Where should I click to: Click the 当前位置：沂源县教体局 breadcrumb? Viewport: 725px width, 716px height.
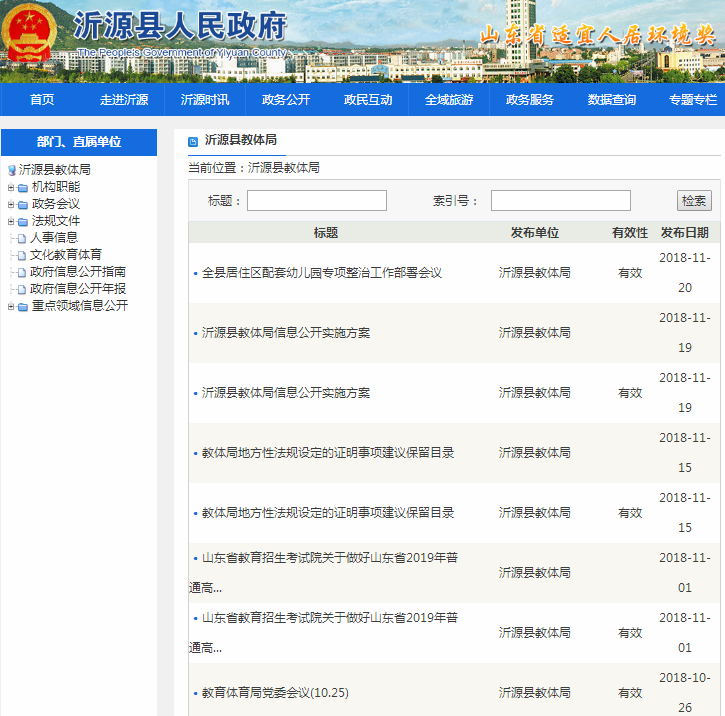[254, 168]
